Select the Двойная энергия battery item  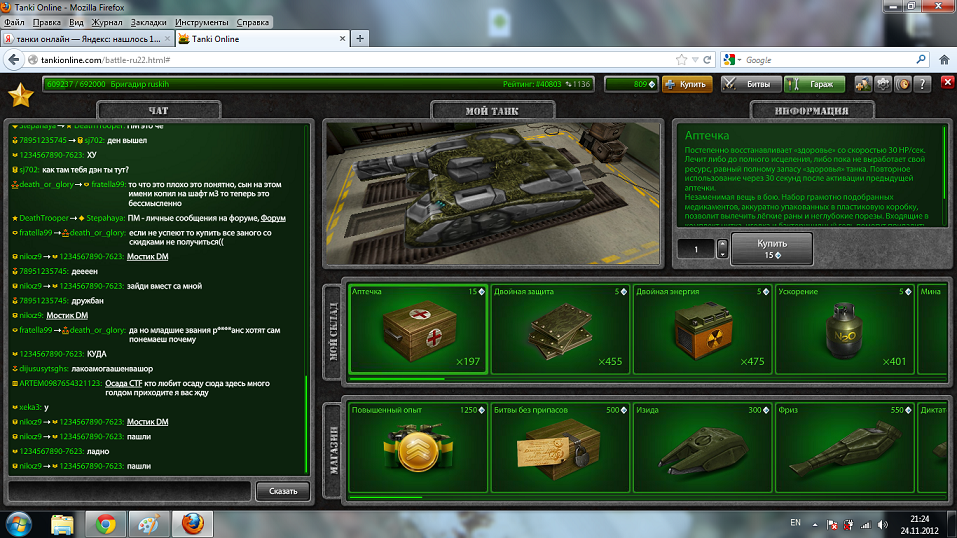coord(701,327)
